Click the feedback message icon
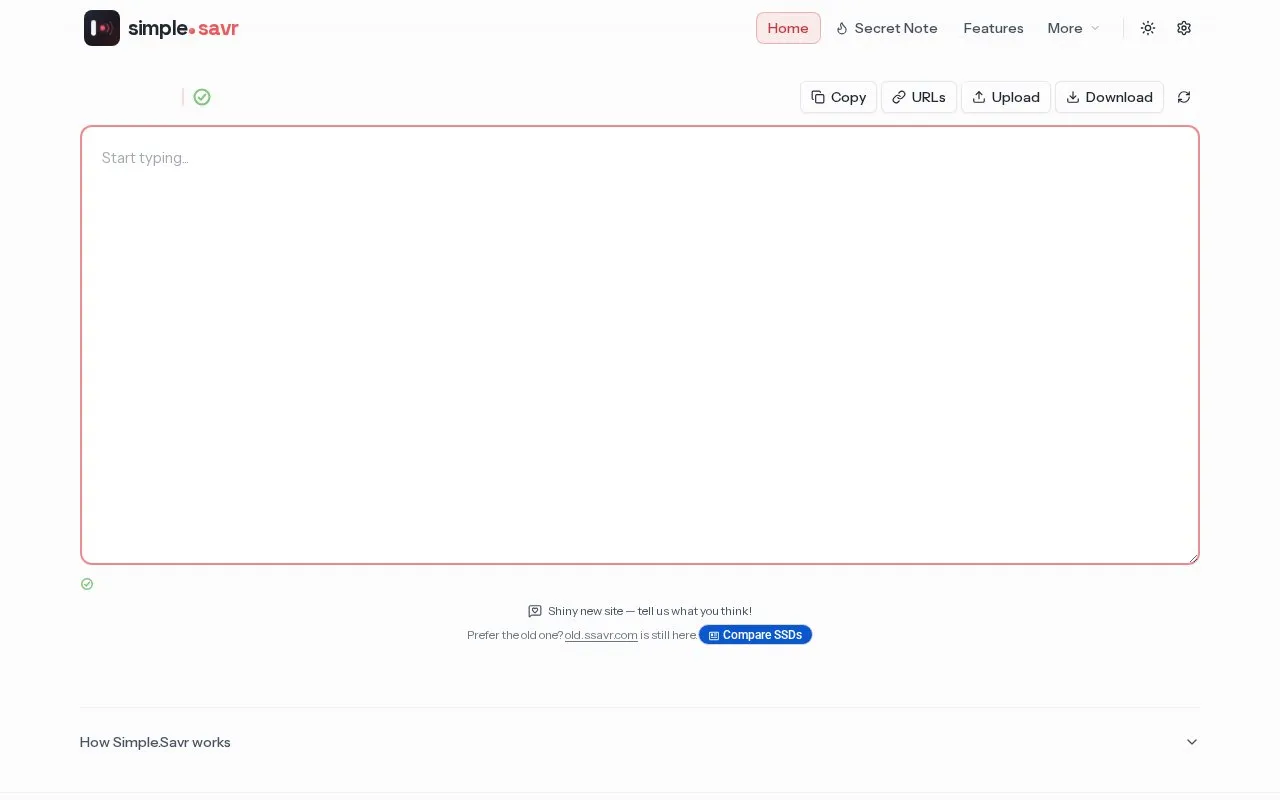The image size is (1280, 800). [535, 611]
